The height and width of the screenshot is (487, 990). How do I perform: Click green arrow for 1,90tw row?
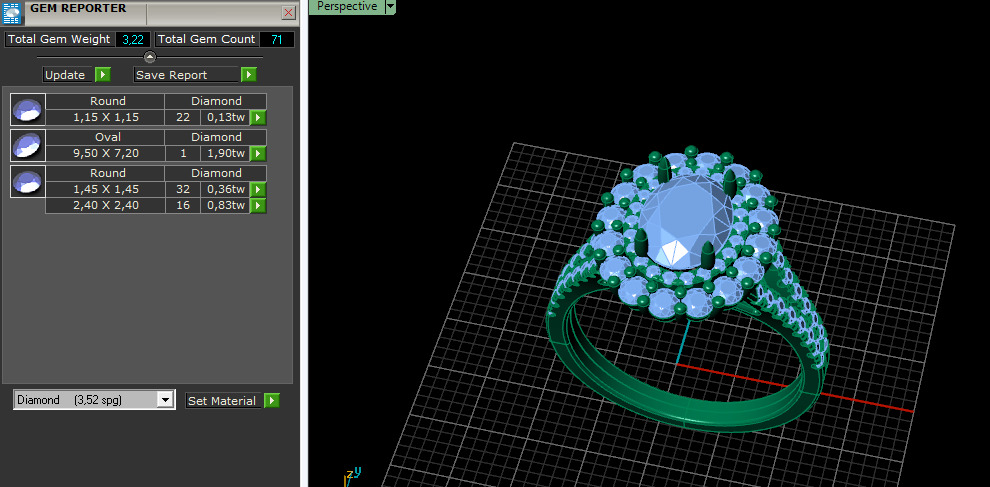pos(258,153)
